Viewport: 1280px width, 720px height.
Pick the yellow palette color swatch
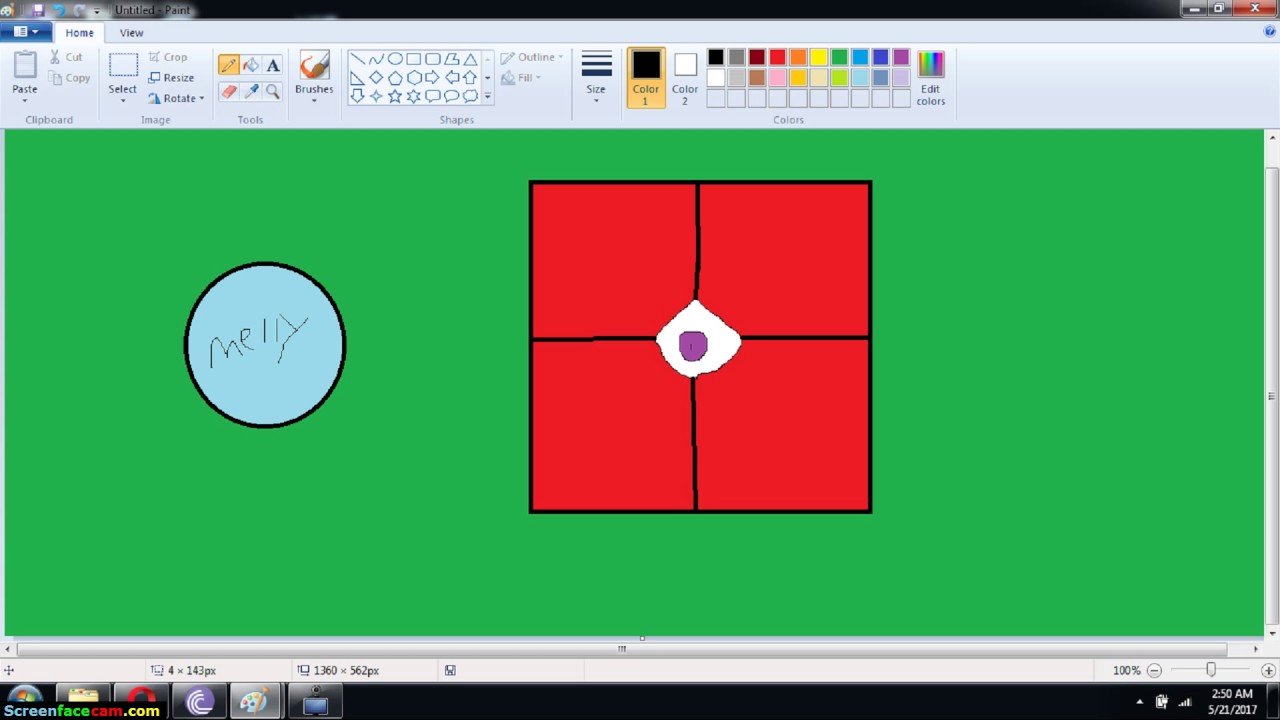[x=818, y=57]
